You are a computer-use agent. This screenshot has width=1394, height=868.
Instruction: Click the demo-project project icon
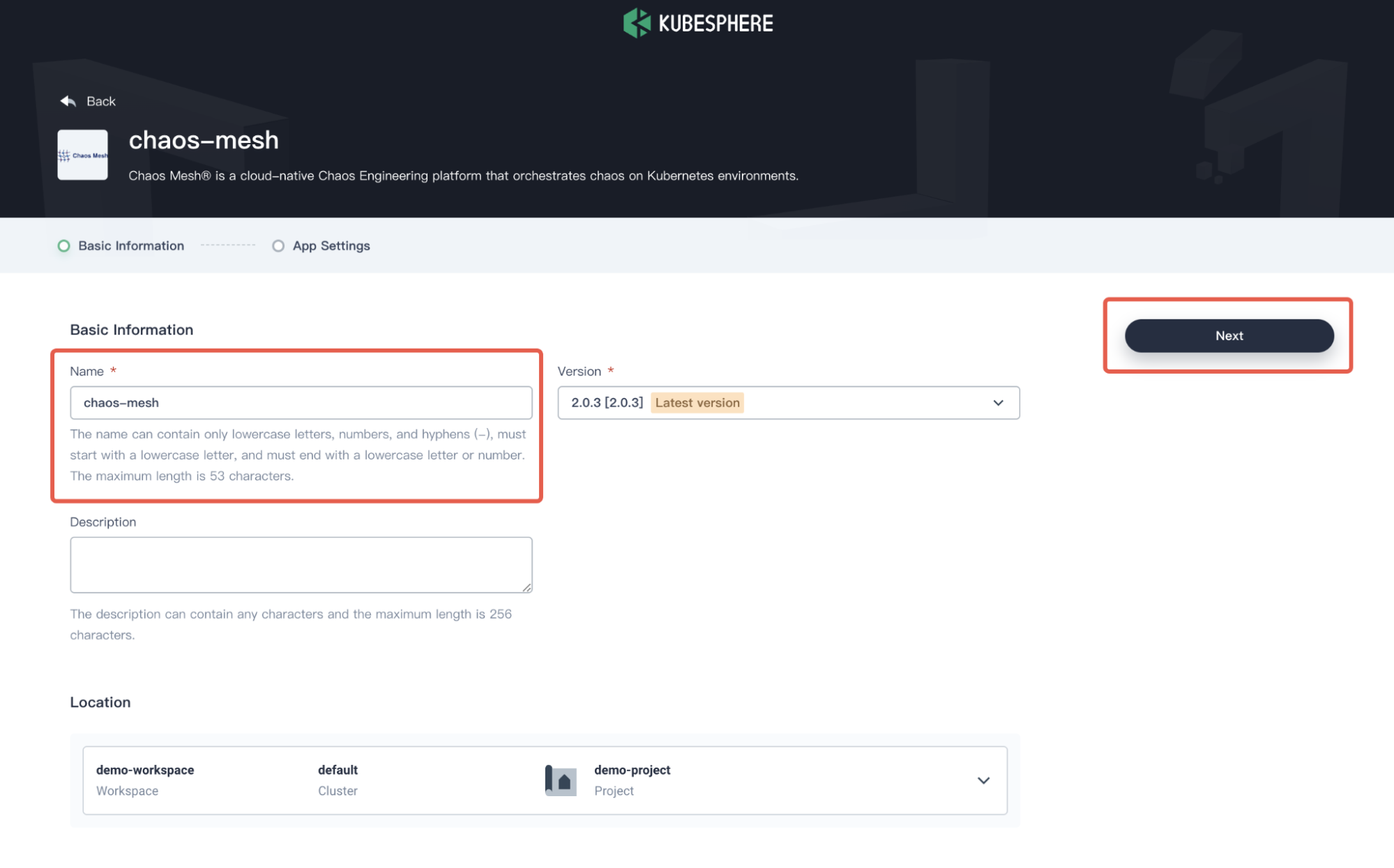point(561,780)
